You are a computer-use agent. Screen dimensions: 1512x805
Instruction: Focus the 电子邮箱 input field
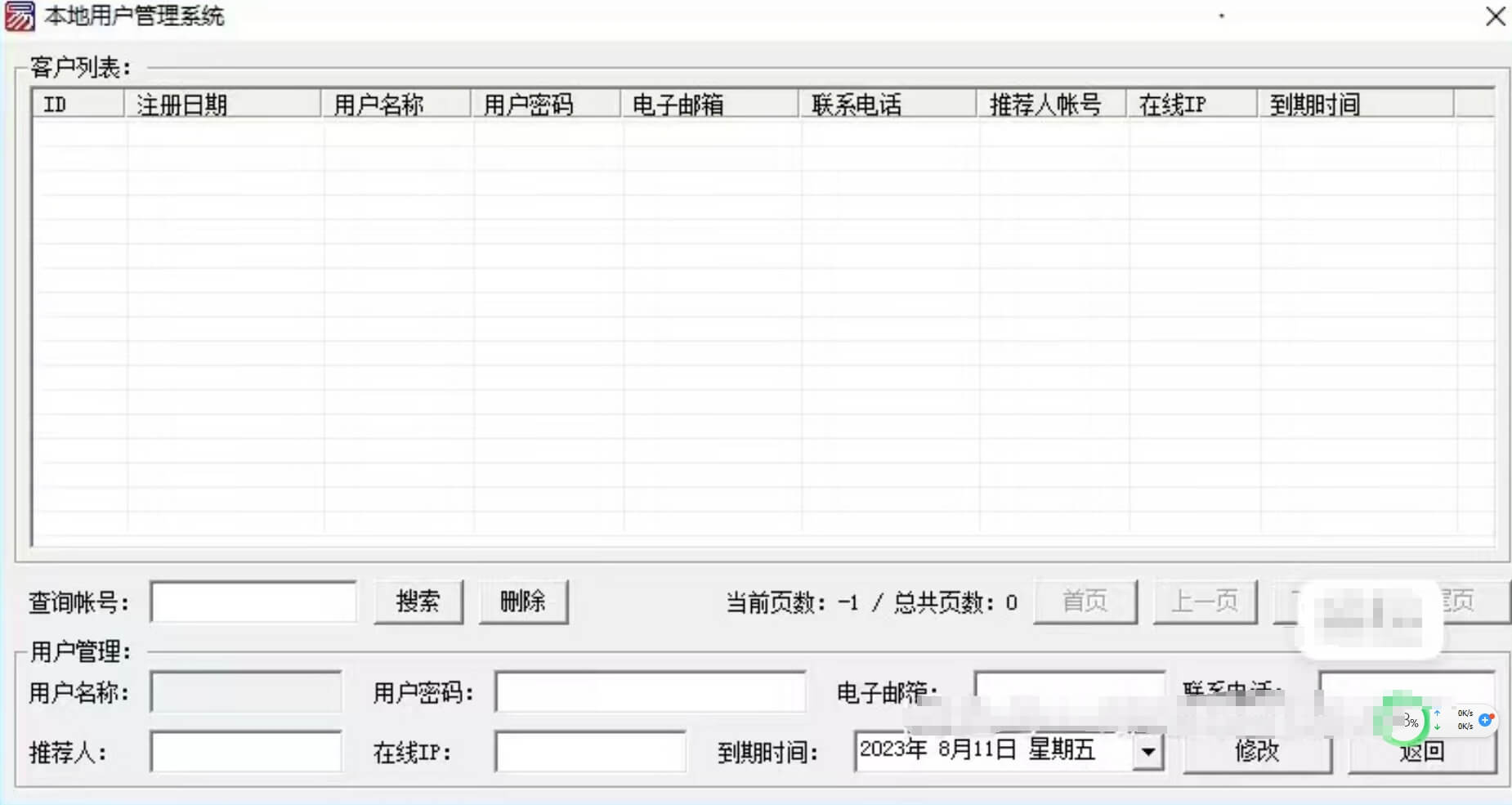tap(1069, 691)
